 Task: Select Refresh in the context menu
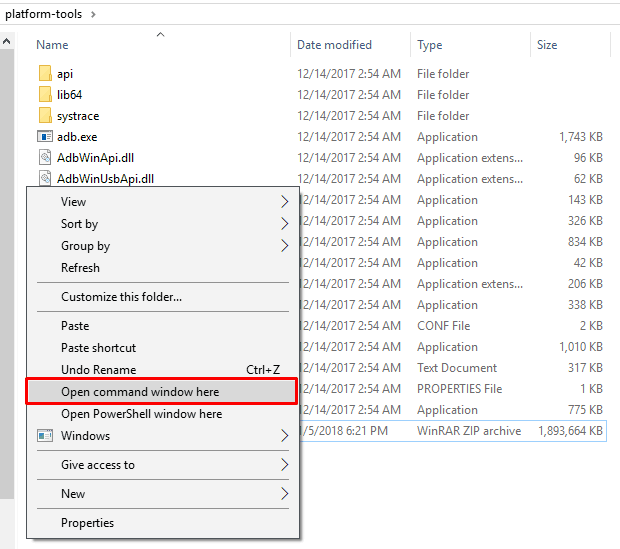[x=161, y=268]
